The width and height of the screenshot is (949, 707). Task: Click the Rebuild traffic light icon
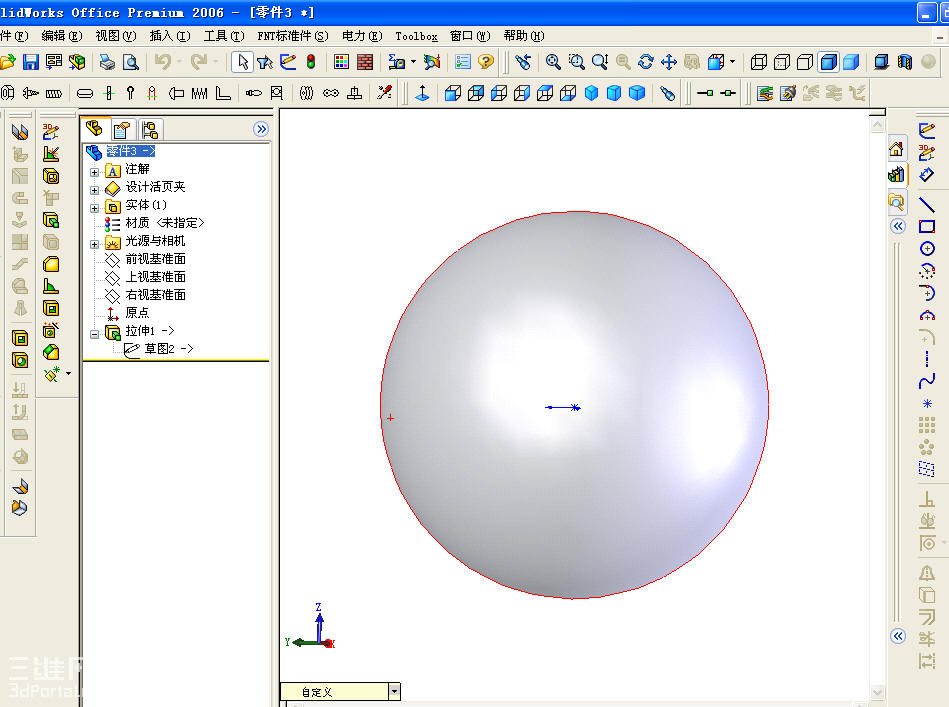point(310,62)
